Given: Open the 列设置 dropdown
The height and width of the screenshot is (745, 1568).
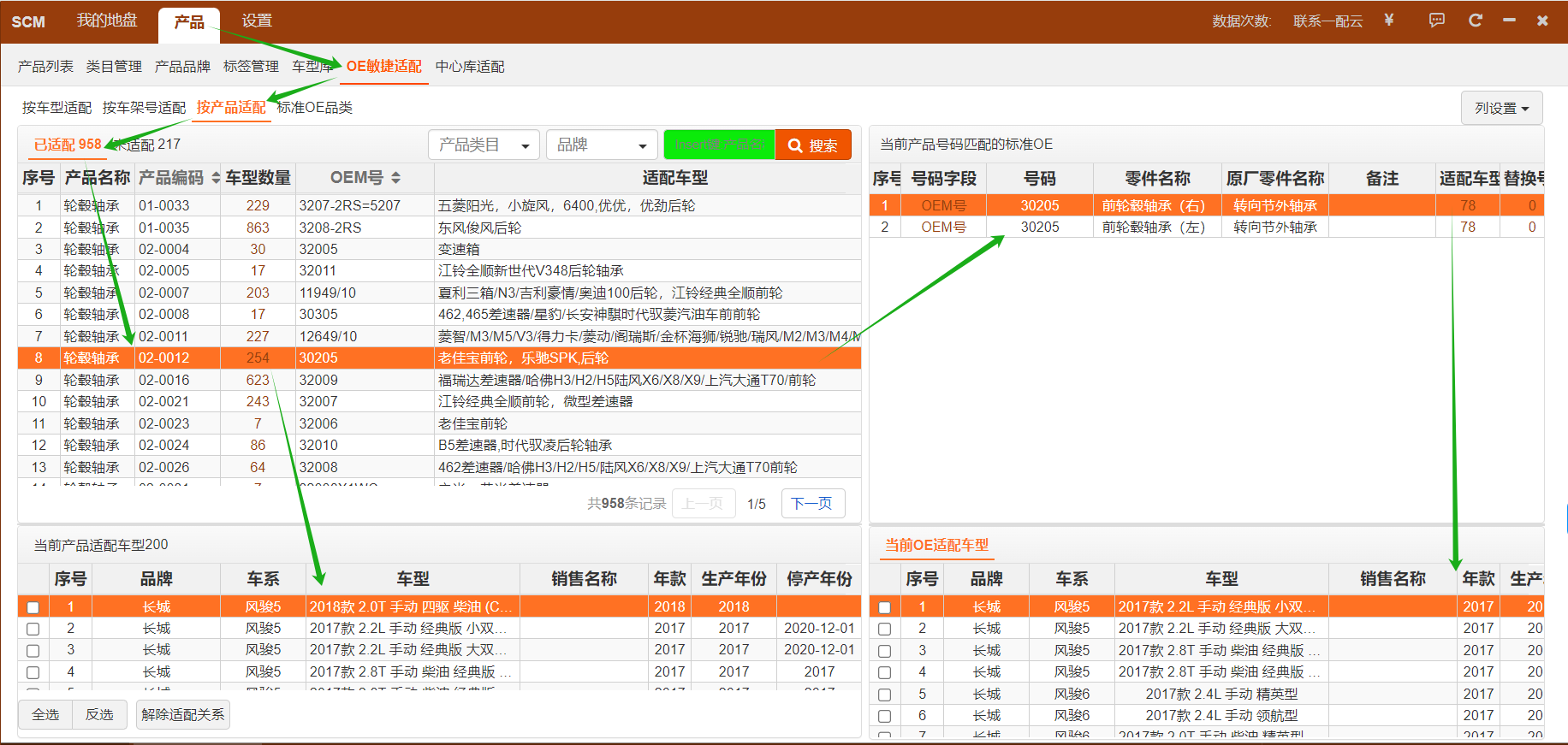Looking at the screenshot, I should click(x=1501, y=109).
